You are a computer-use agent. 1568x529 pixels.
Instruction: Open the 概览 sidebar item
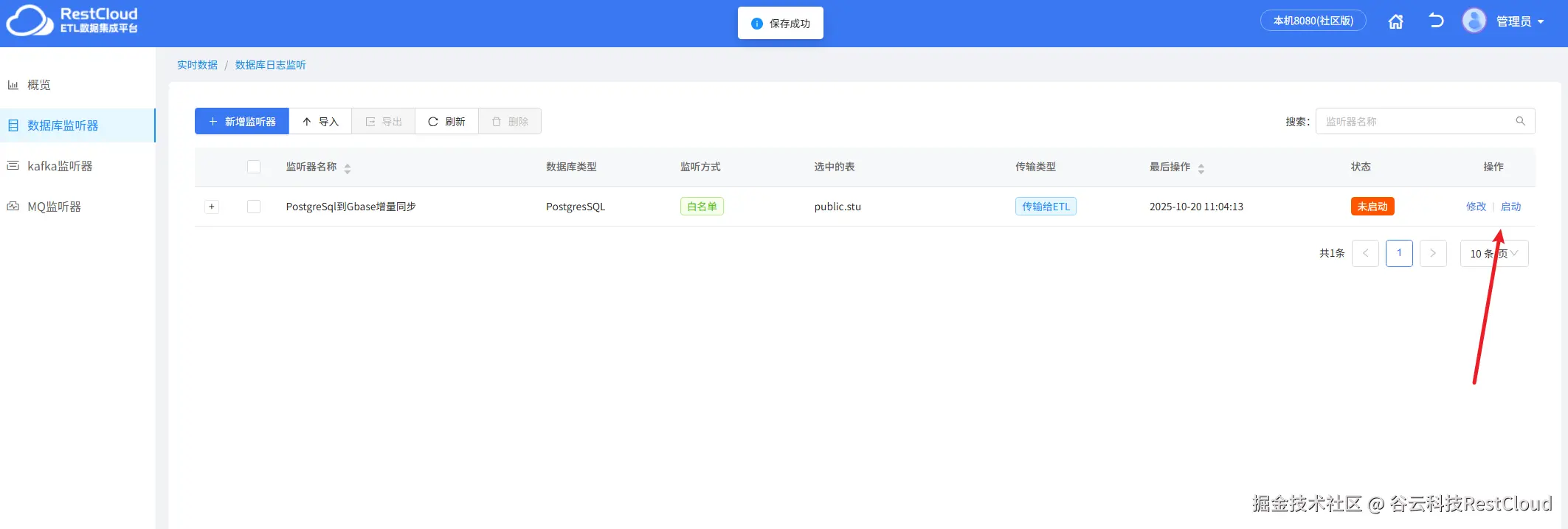point(77,85)
